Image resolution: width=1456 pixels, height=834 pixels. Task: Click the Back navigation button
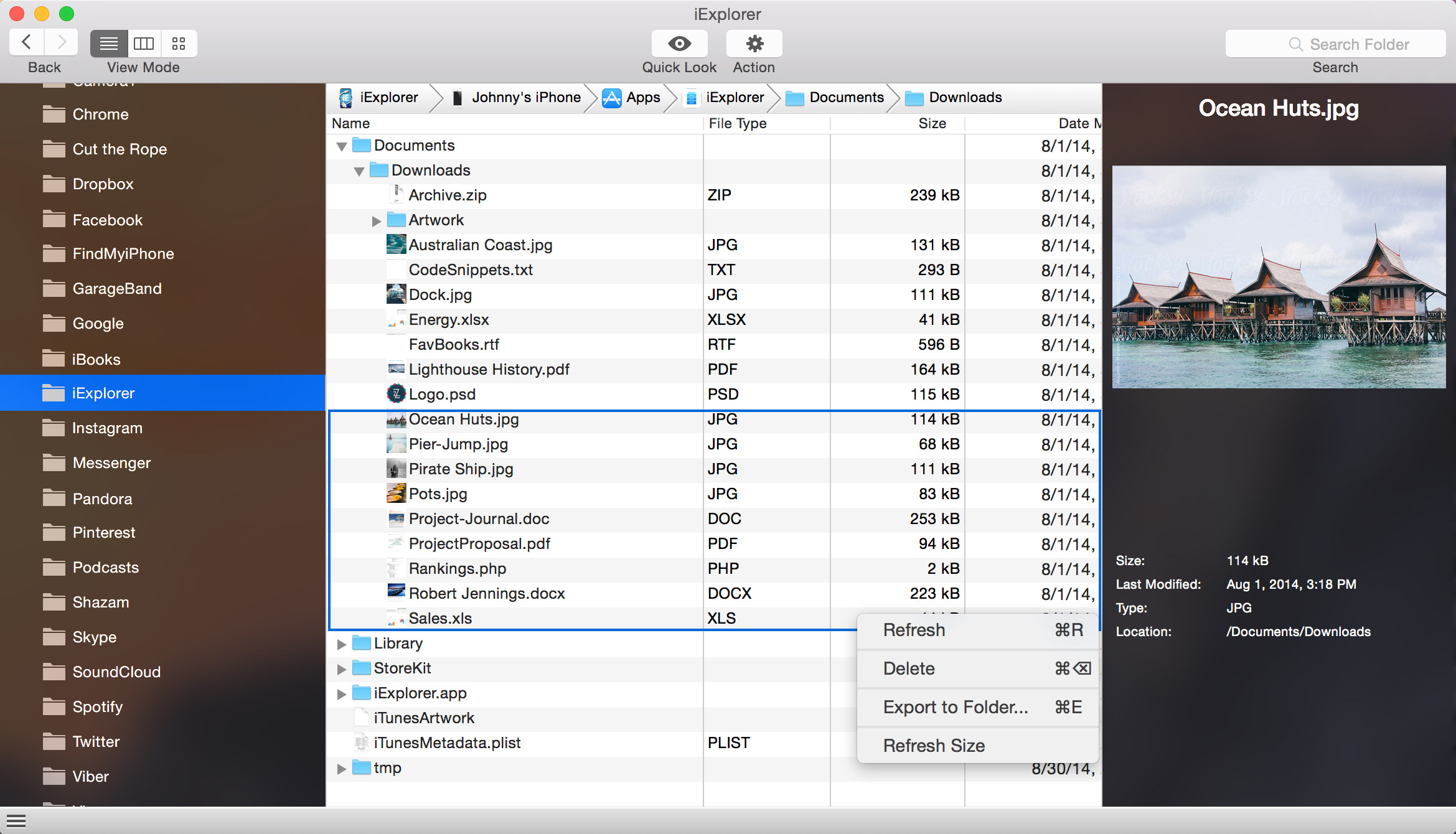26,42
